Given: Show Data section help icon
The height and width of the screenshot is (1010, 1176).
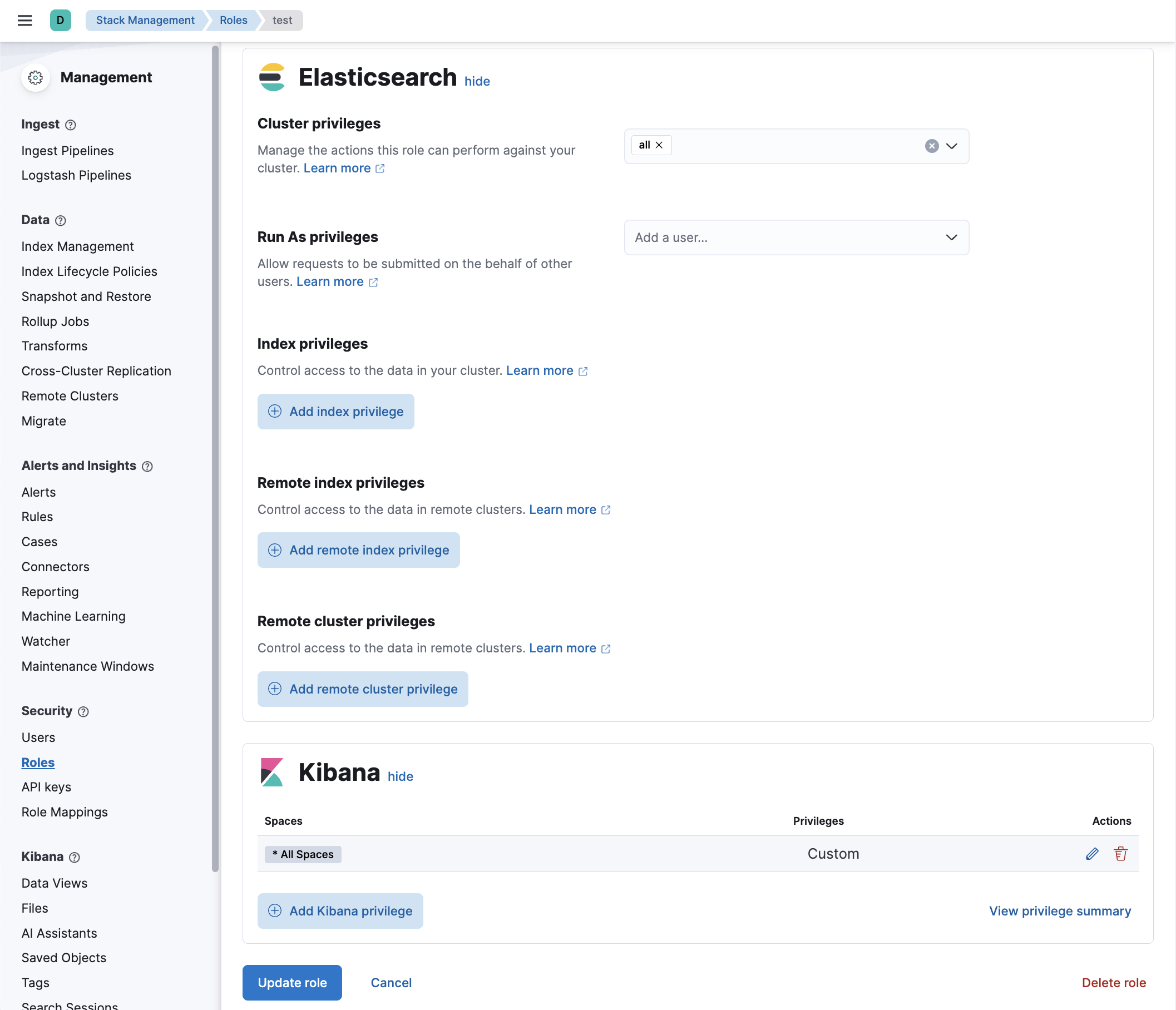Looking at the screenshot, I should coord(61,220).
